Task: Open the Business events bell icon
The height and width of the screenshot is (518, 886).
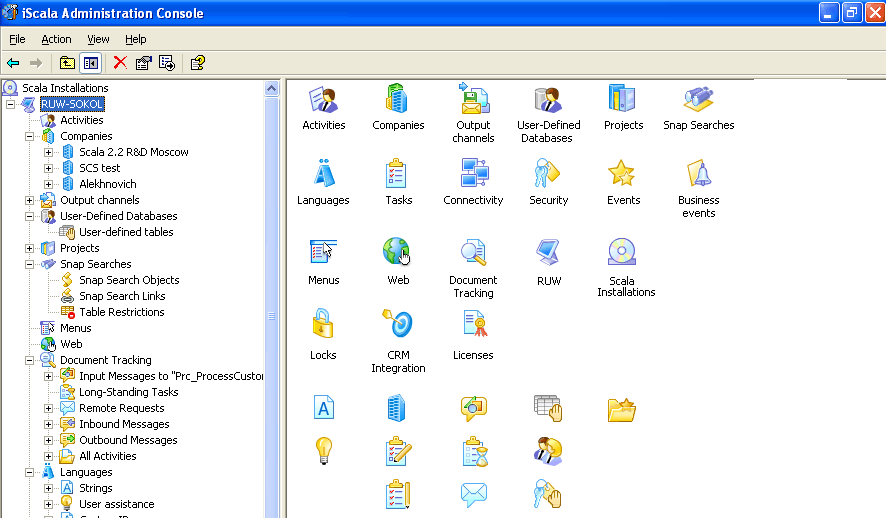Action: tap(698, 173)
